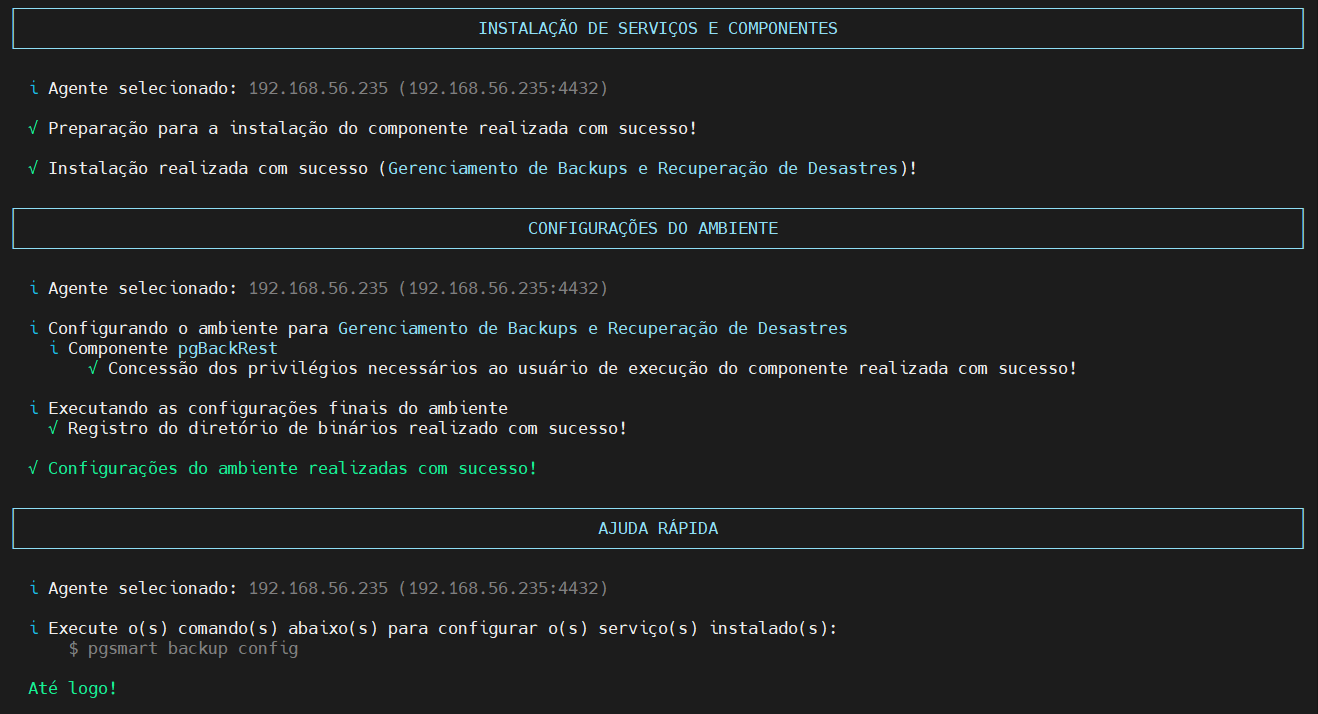1318x714 pixels.
Task: Click check mark beside 'Concessão dos privilégios'
Action: tap(93, 368)
